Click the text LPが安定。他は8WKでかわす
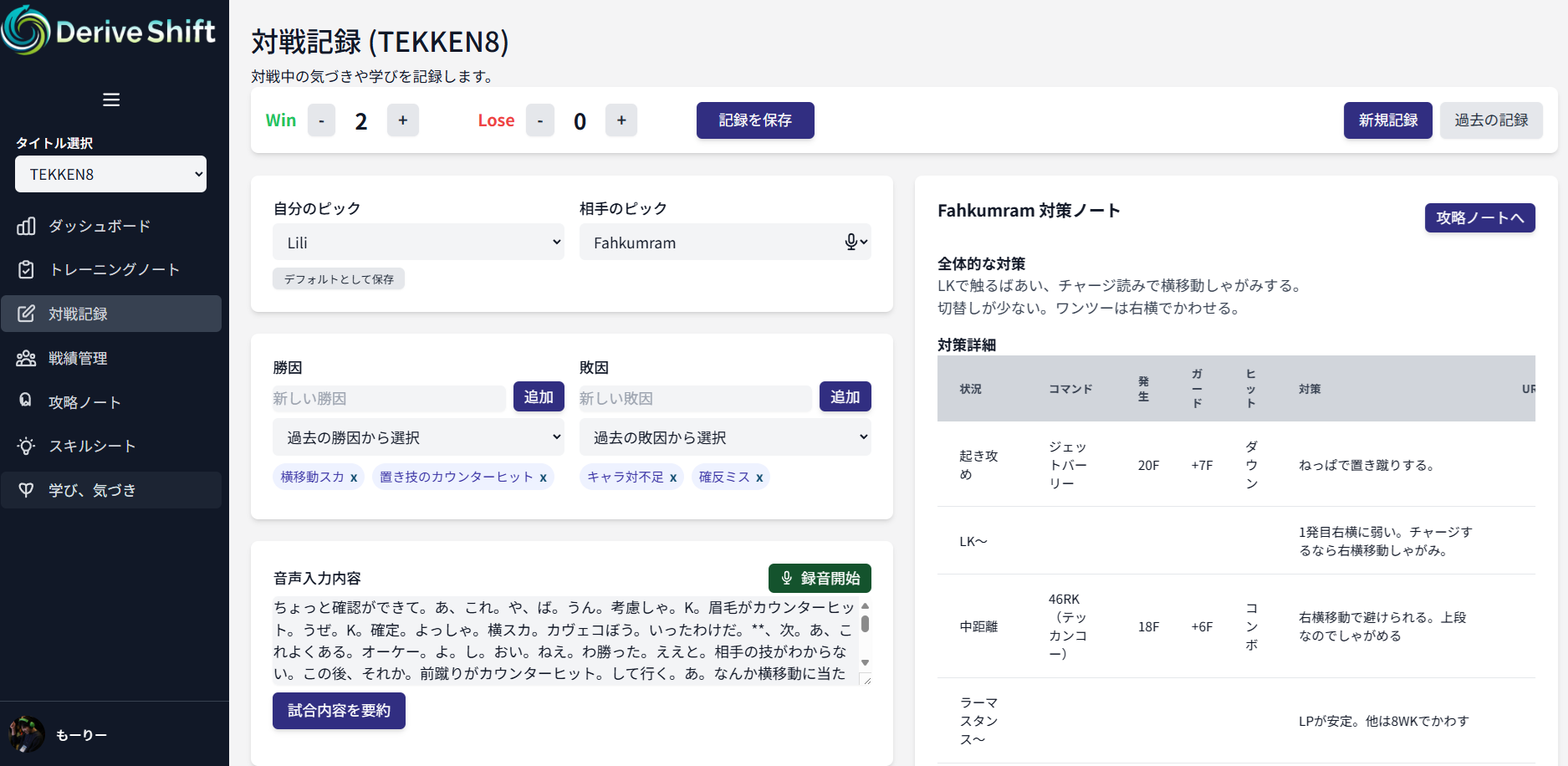 tap(1384, 721)
